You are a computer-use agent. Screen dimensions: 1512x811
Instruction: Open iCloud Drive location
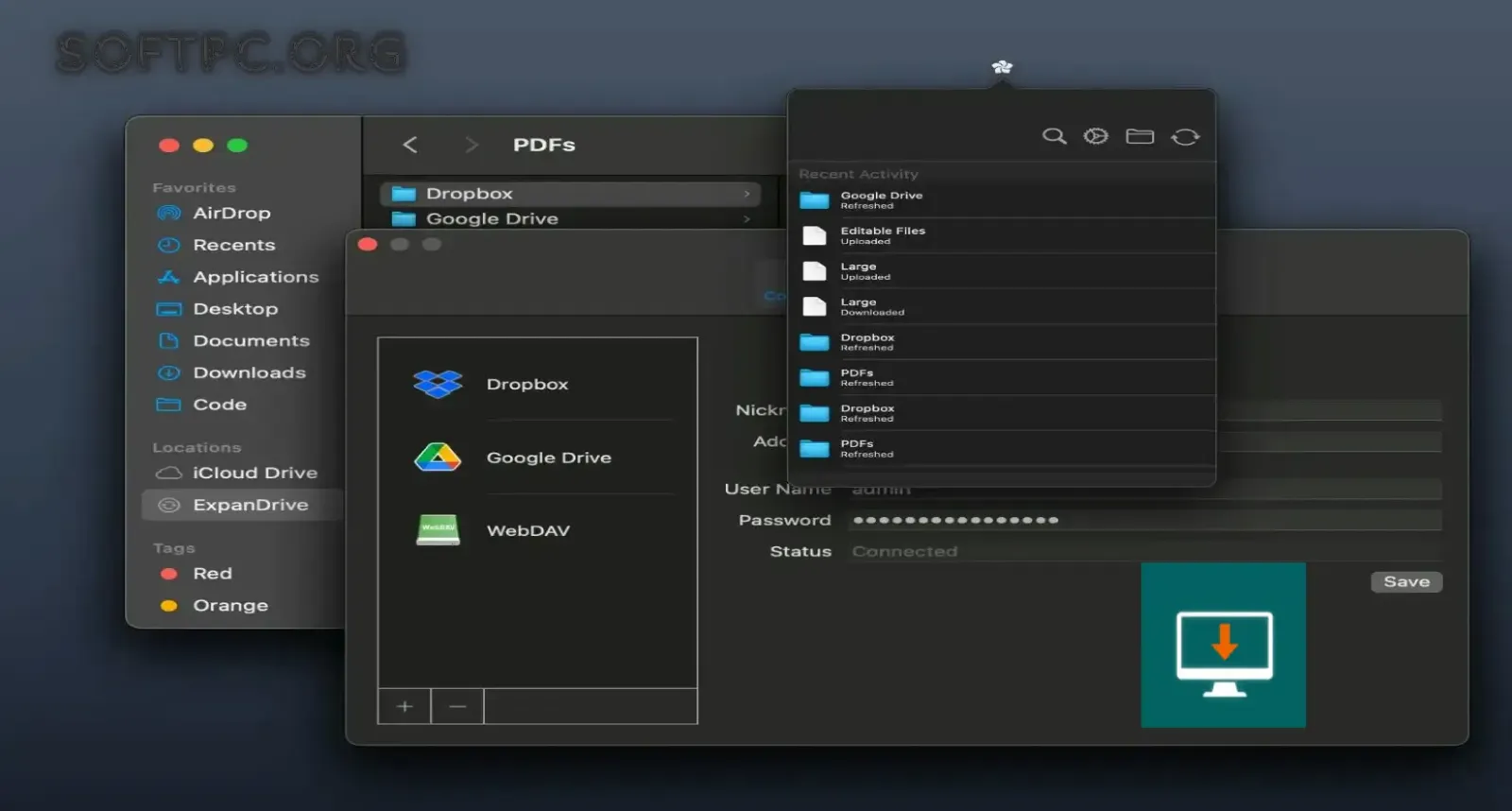click(255, 473)
